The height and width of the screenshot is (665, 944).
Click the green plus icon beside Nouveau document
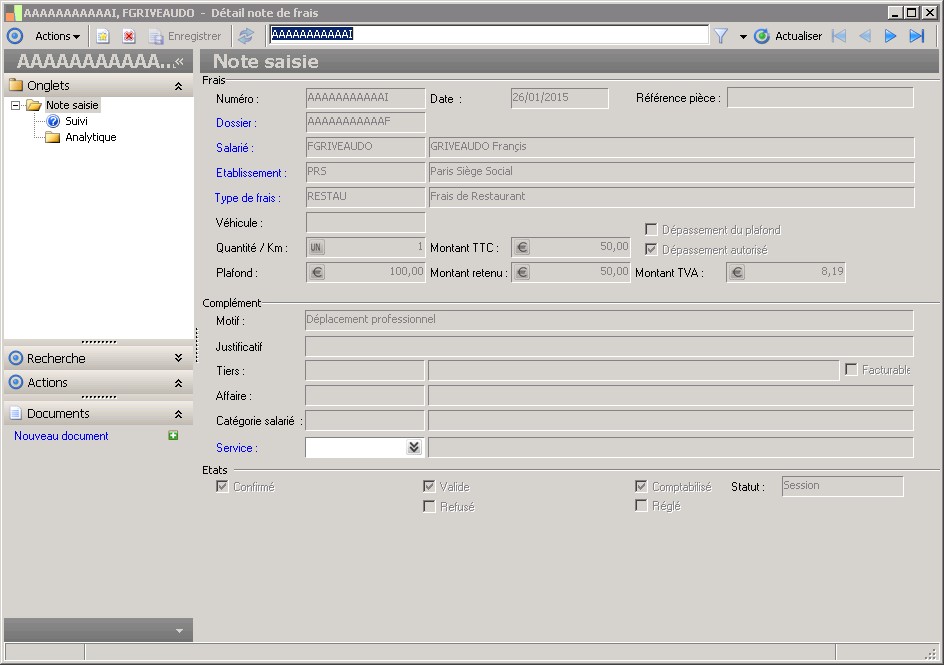pyautogui.click(x=173, y=436)
